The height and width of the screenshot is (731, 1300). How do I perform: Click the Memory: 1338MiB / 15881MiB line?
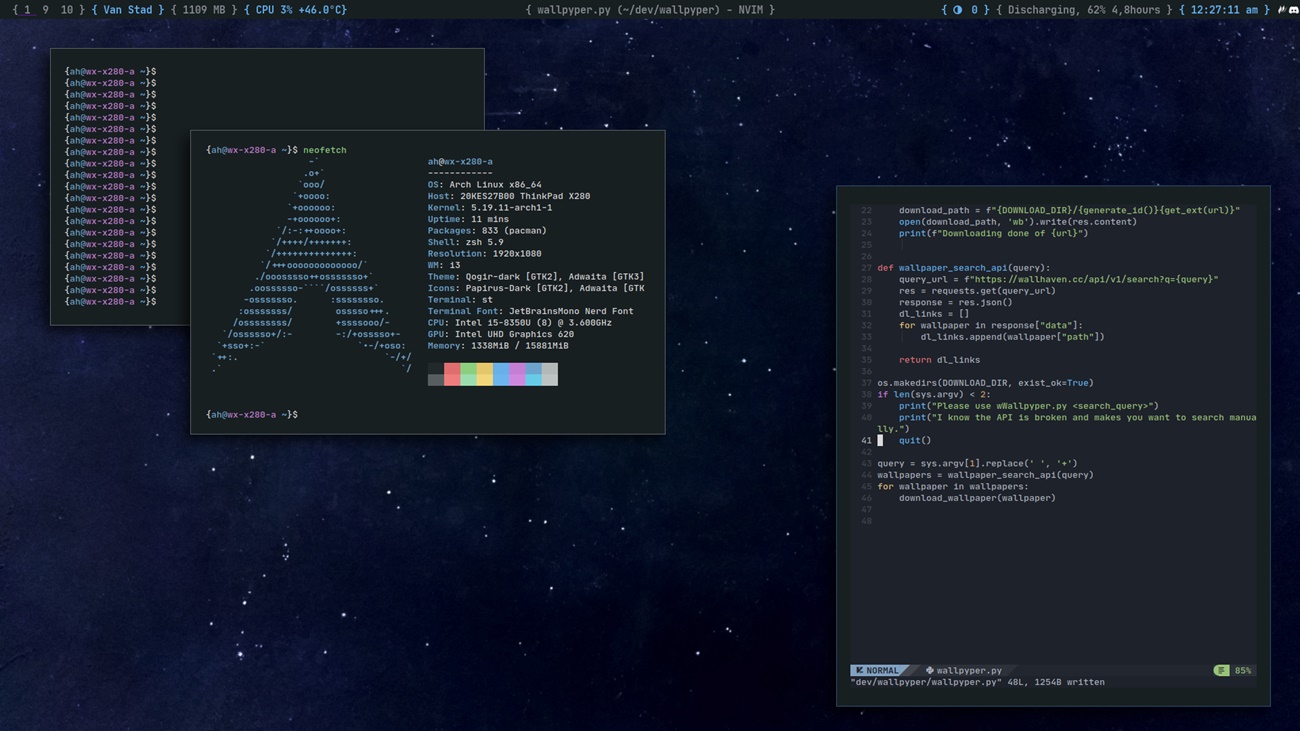point(498,346)
